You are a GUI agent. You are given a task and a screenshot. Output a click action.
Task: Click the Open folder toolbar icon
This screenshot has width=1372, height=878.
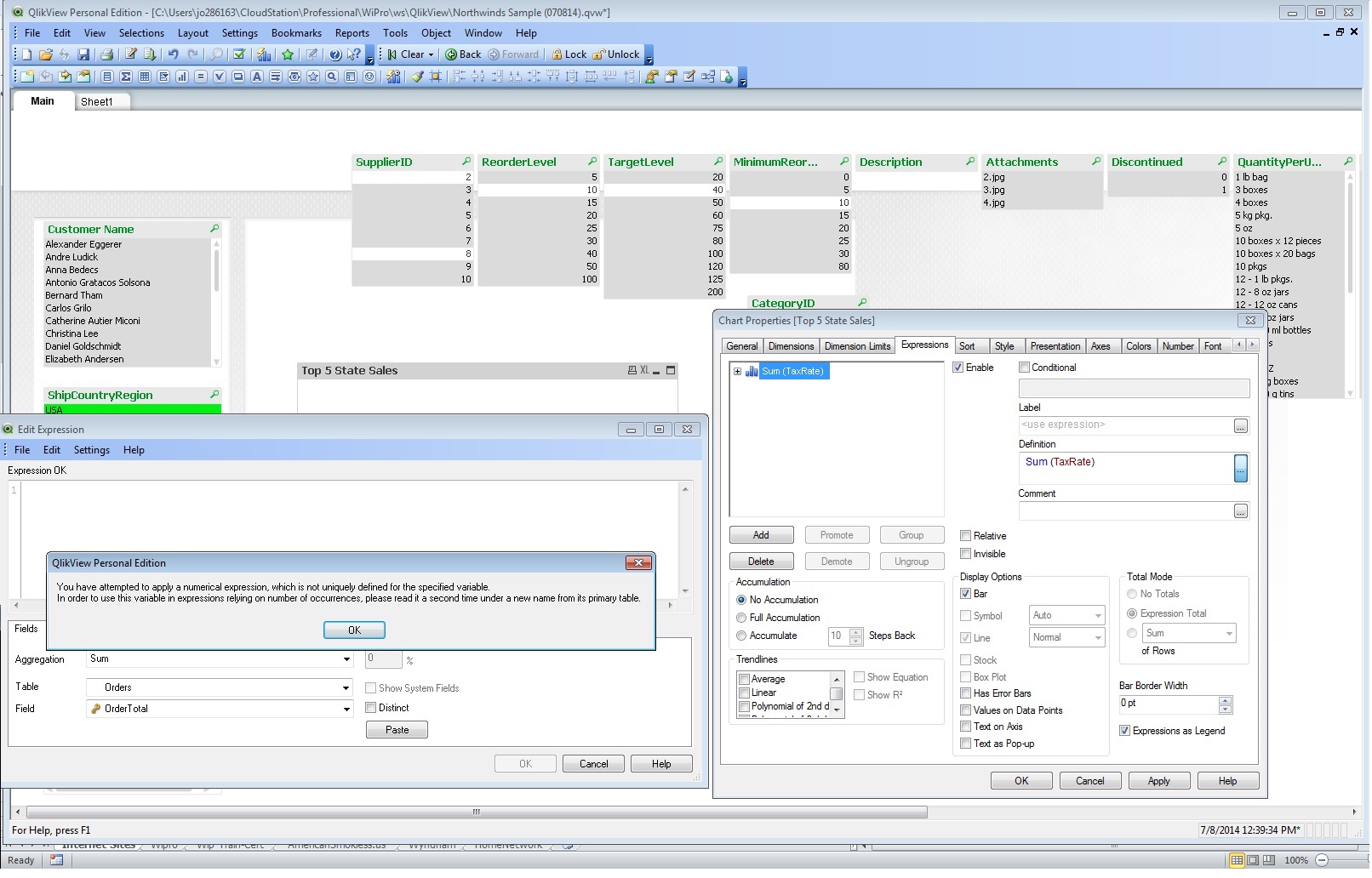tap(46, 54)
